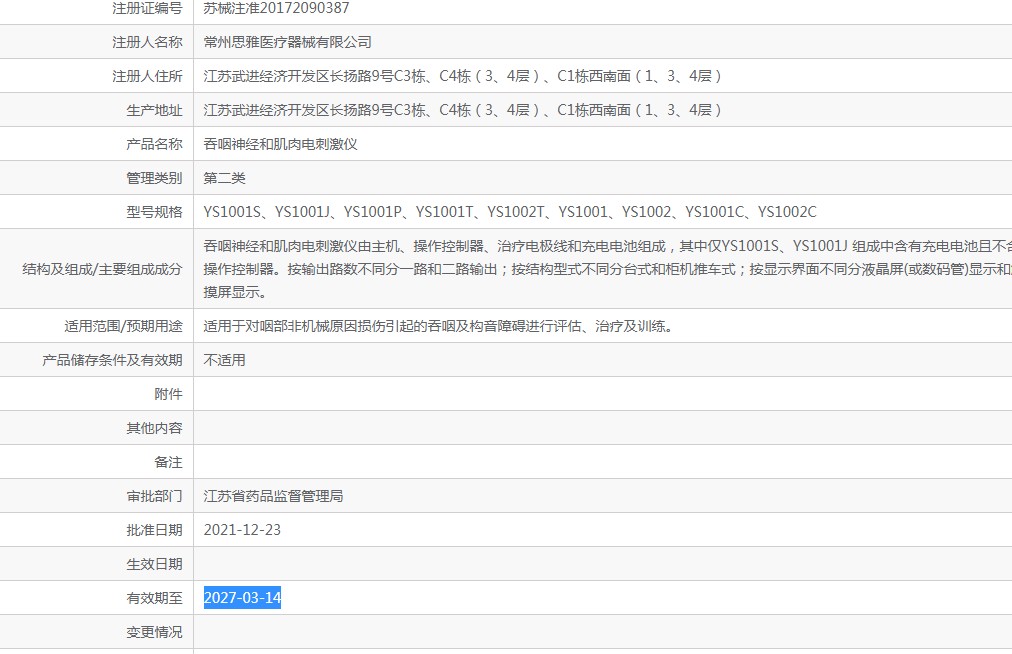
Task: Click the model list starting with YS1001S、YS1001J
Action: 510,212
